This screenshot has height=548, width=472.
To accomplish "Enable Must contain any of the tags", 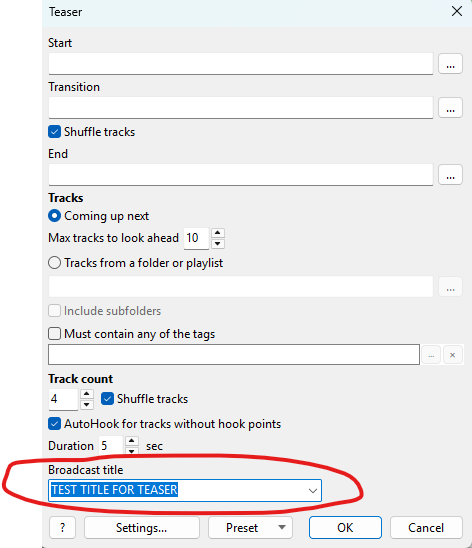I will (x=55, y=333).
